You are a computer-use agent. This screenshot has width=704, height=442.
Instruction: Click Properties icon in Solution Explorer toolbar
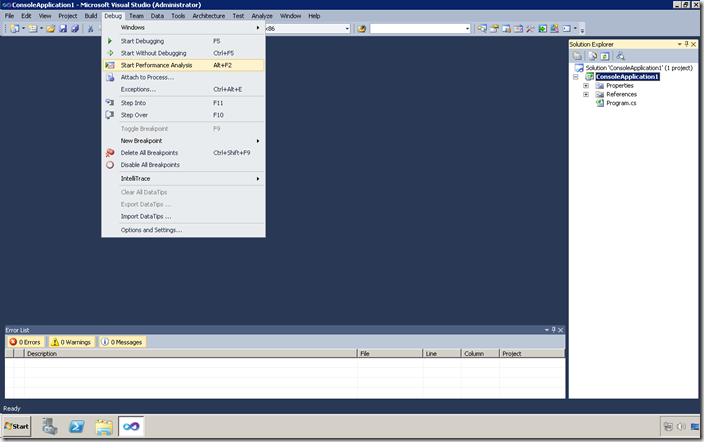click(577, 56)
